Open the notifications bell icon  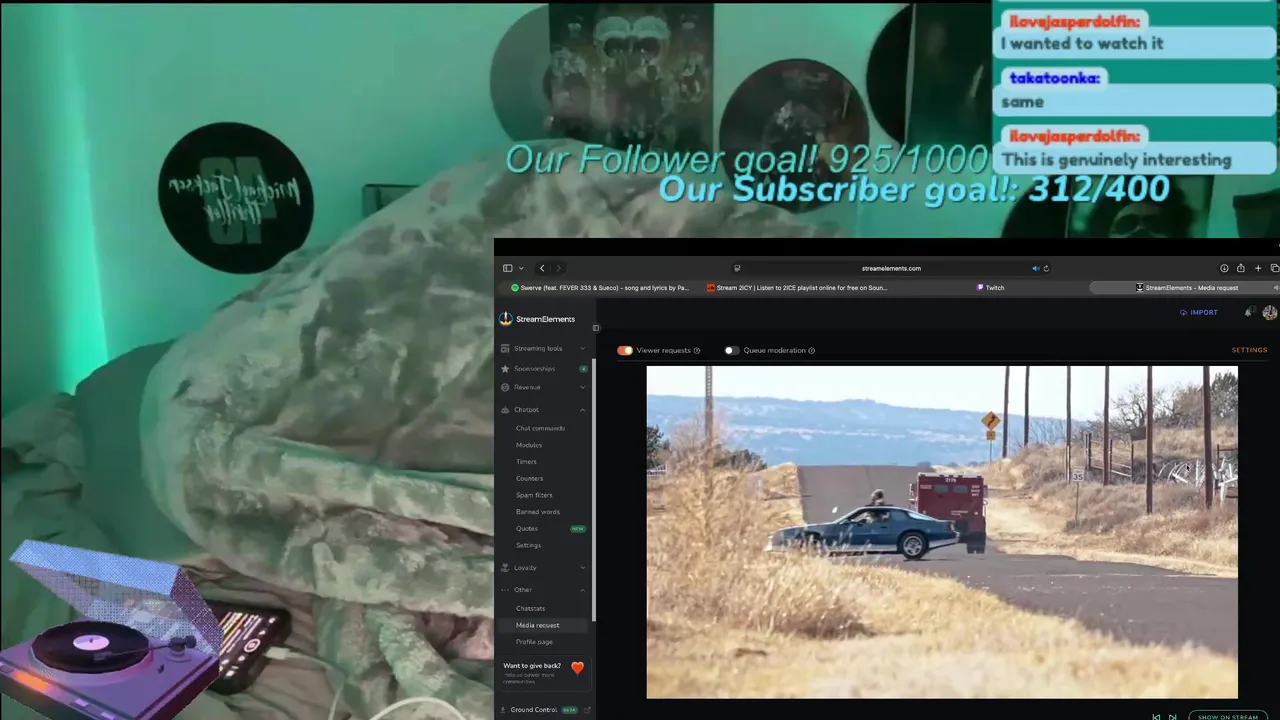point(1248,312)
